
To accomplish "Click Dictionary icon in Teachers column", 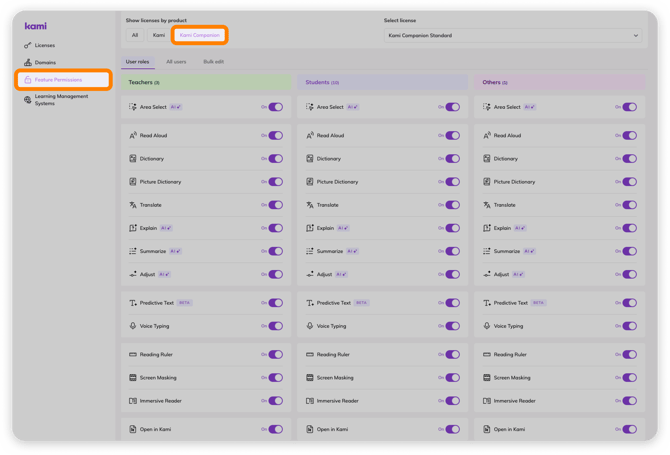I will point(133,159).
